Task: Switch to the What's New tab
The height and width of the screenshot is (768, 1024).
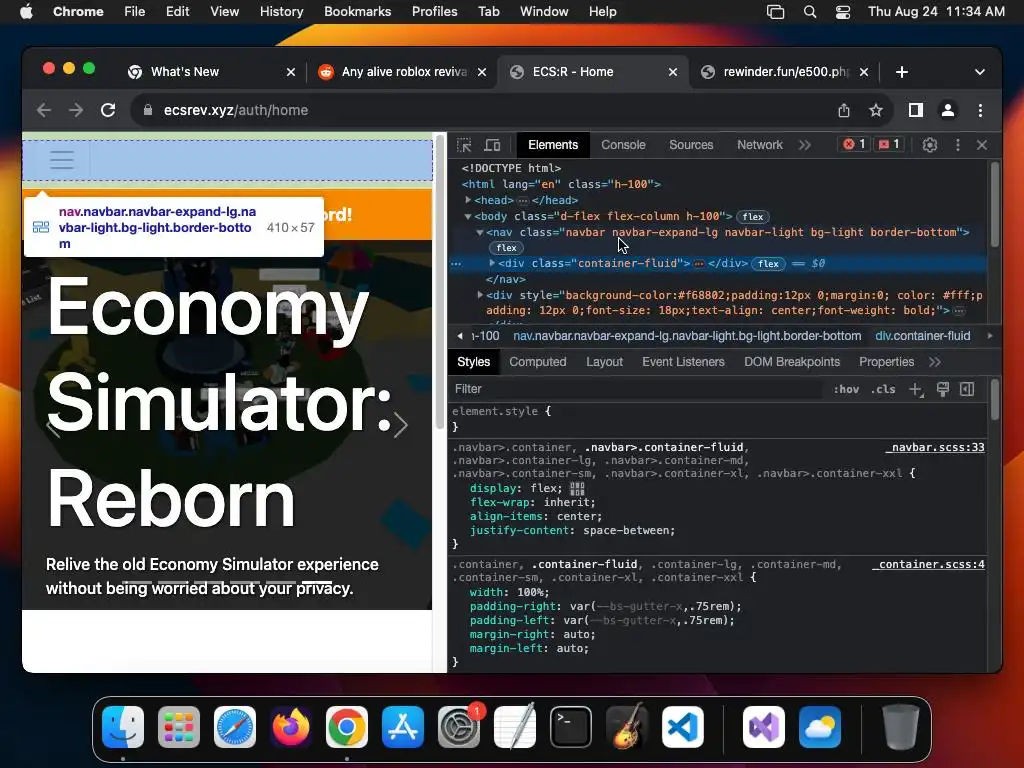Action: 212,72
